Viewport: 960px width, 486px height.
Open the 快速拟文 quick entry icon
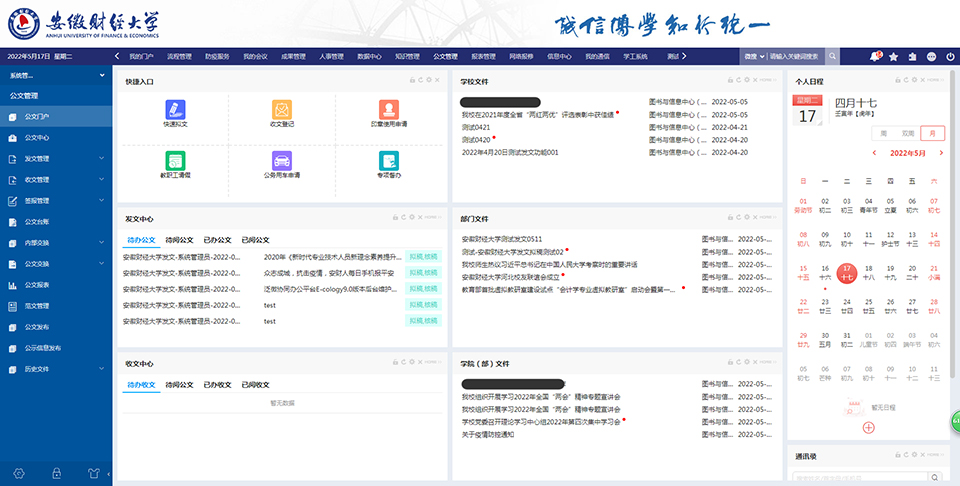coord(175,110)
